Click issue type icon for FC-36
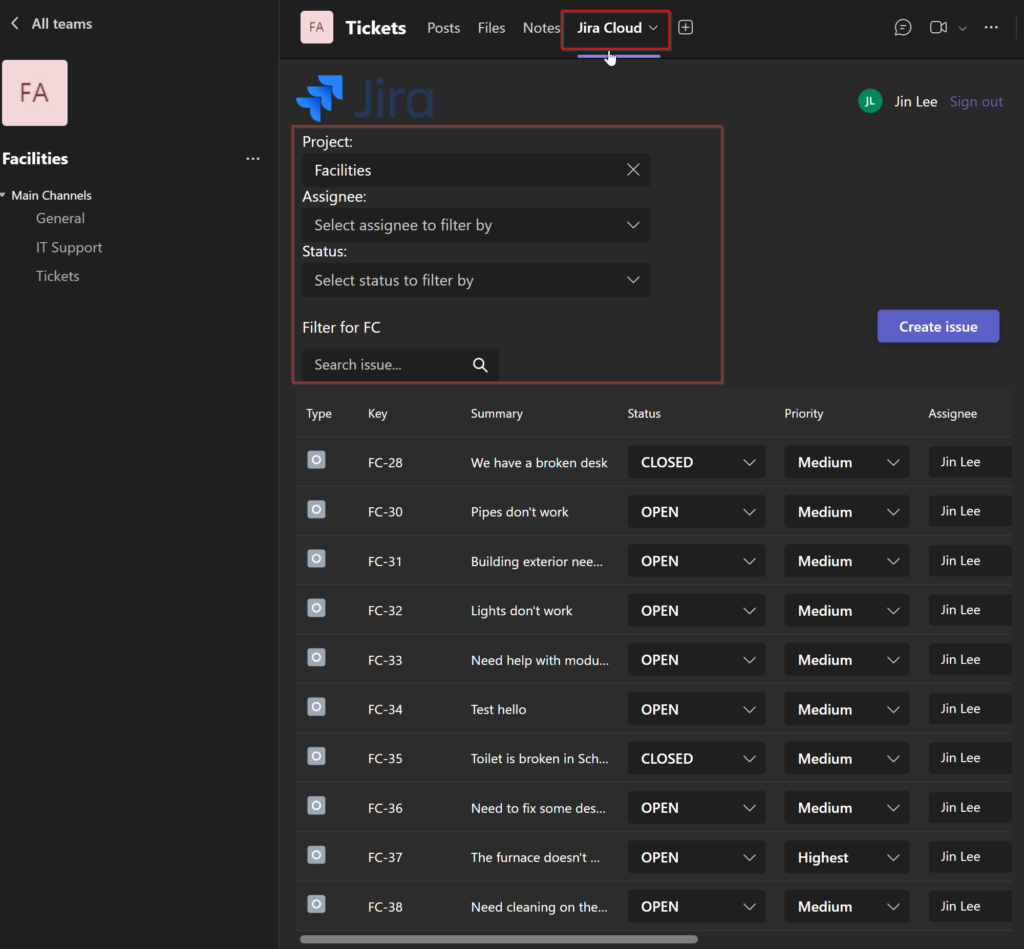 tap(317, 805)
